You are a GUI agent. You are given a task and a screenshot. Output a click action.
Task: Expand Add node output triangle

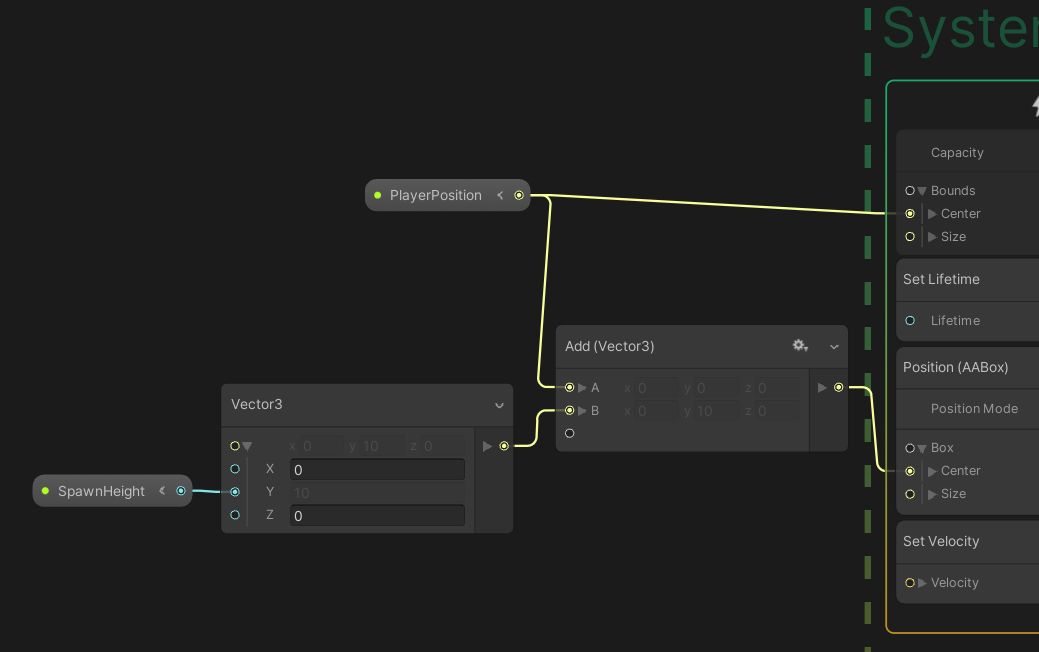[822, 388]
